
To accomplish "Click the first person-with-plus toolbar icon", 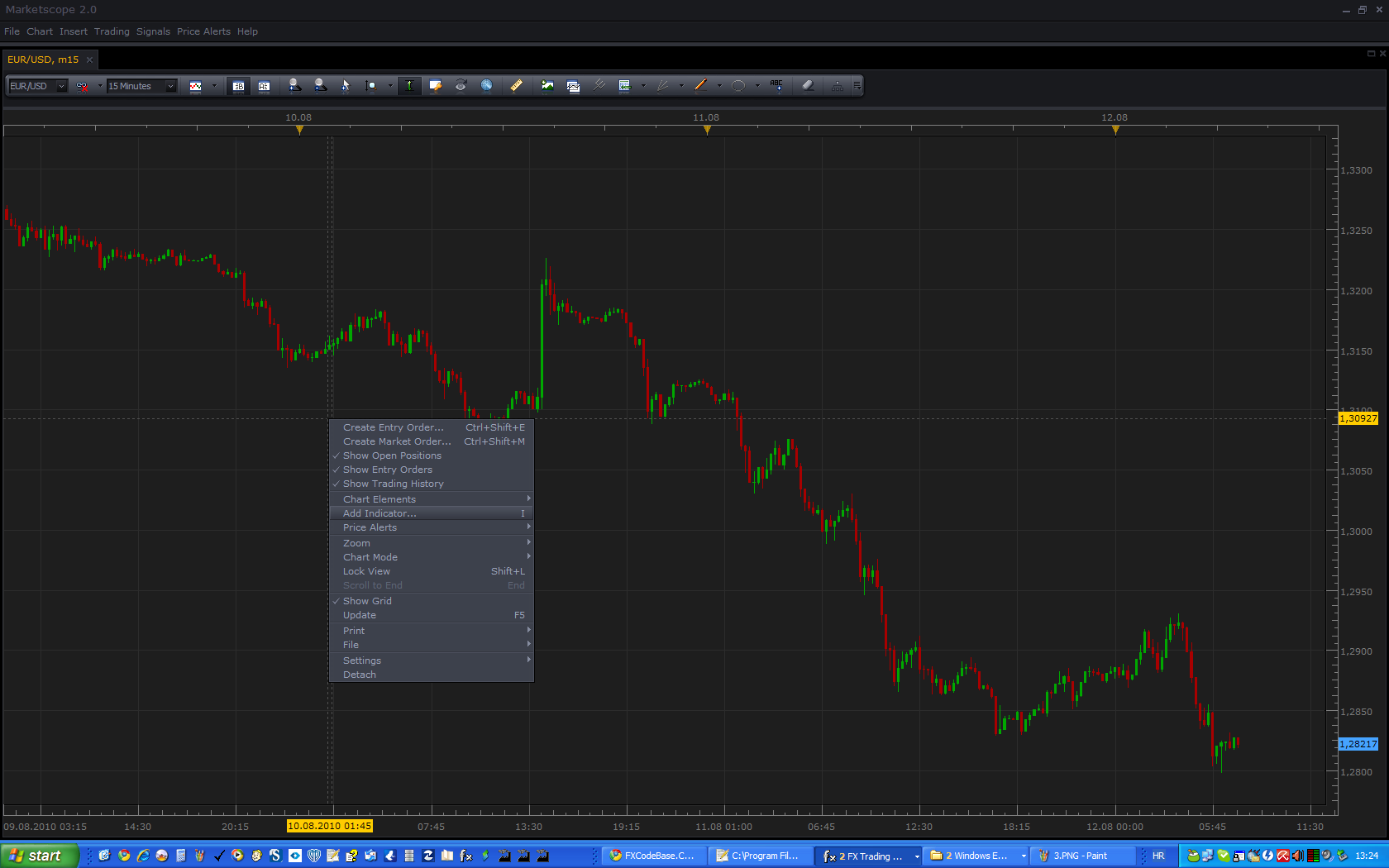I will pos(294,85).
